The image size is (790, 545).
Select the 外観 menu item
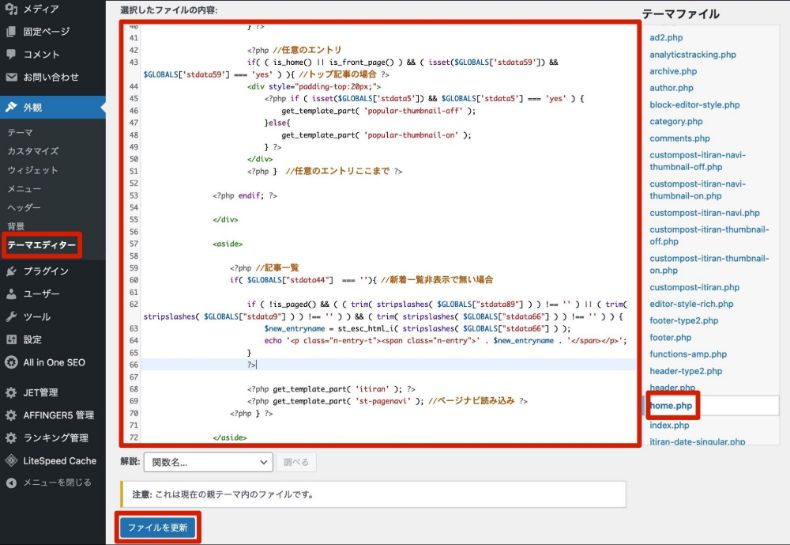(53, 107)
